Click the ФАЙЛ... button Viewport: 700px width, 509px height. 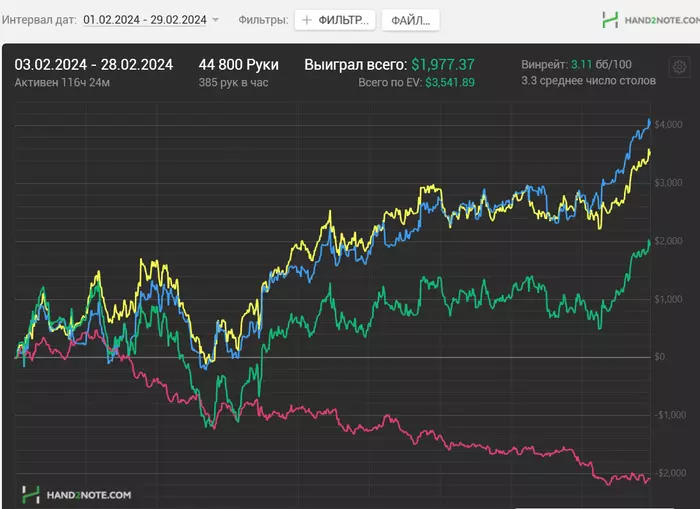pyautogui.click(x=410, y=21)
